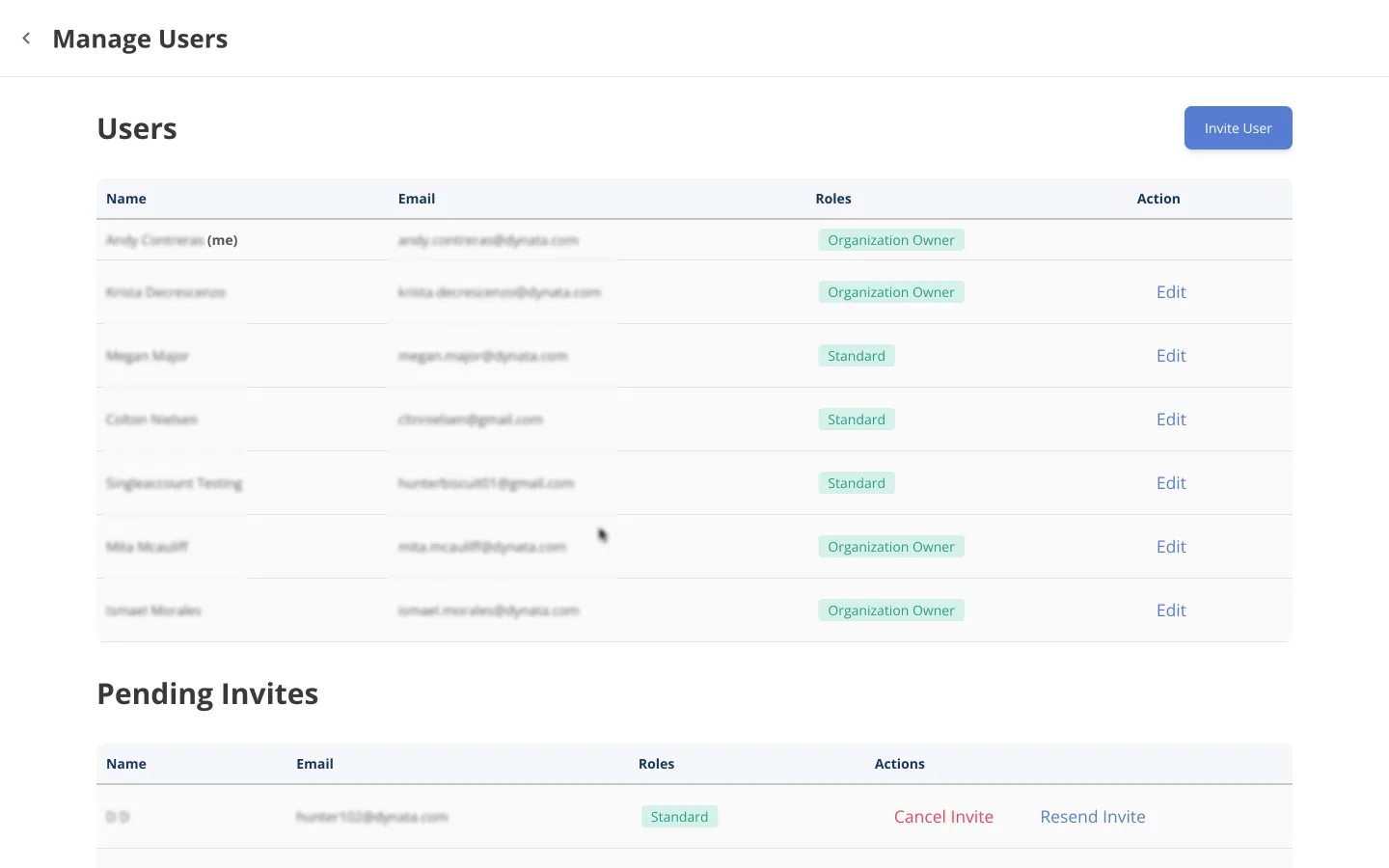
Task: Go back using the left chevron arrow
Action: (x=26, y=39)
